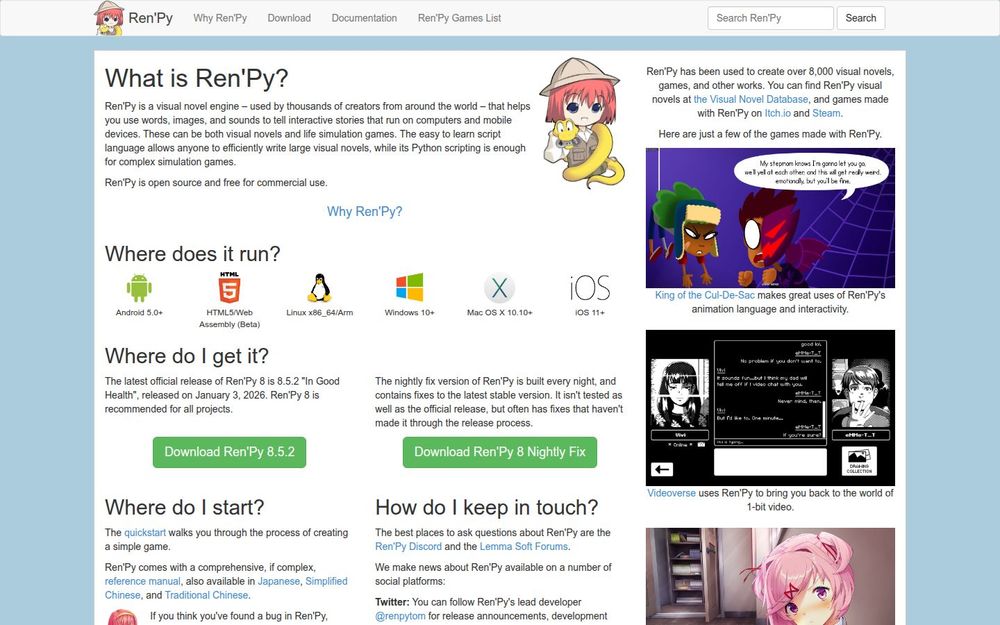Focus the Search Ren'Py input field
1000x625 pixels.
pyautogui.click(x=770, y=18)
